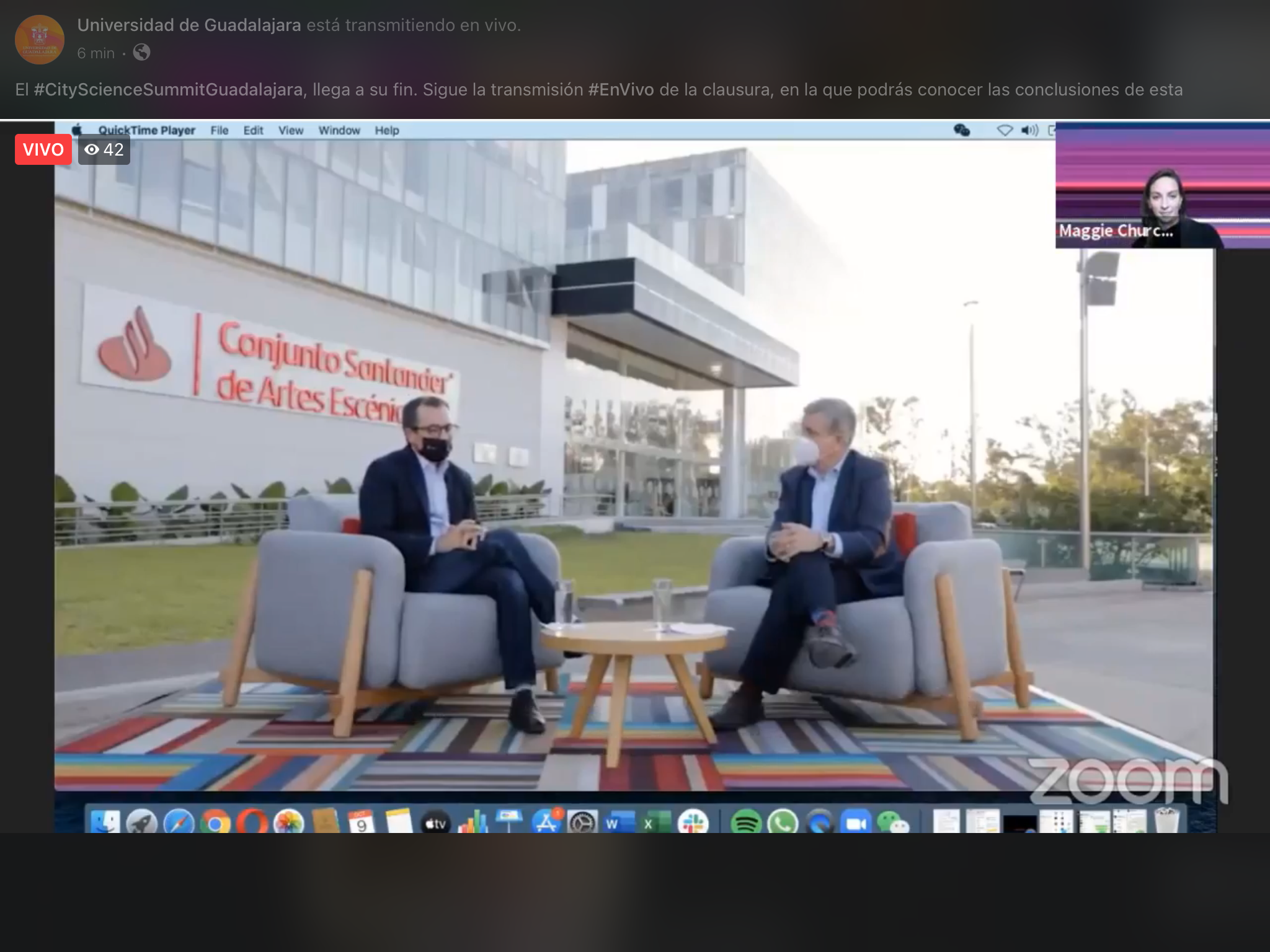Open Universidad de Guadalajara page link
Screen dimensions: 1270x952
[189, 25]
